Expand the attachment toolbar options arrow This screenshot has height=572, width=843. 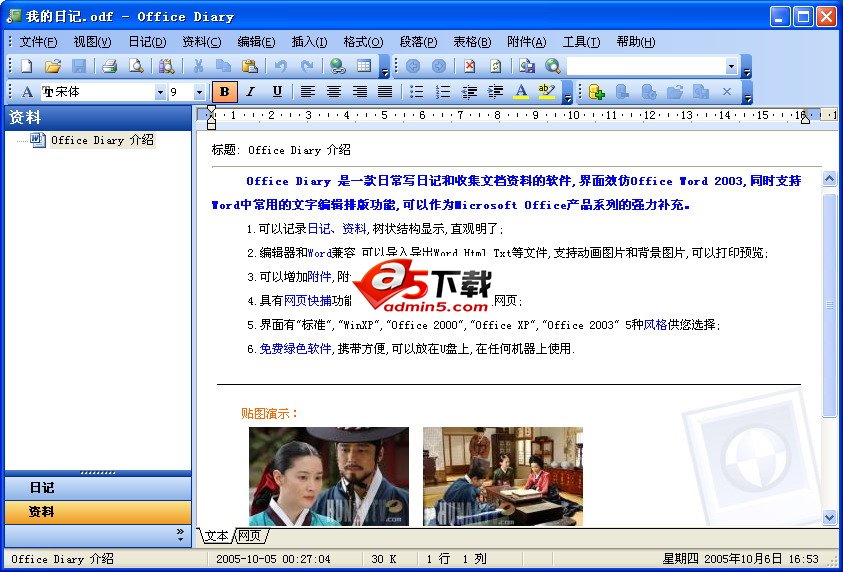(x=747, y=92)
